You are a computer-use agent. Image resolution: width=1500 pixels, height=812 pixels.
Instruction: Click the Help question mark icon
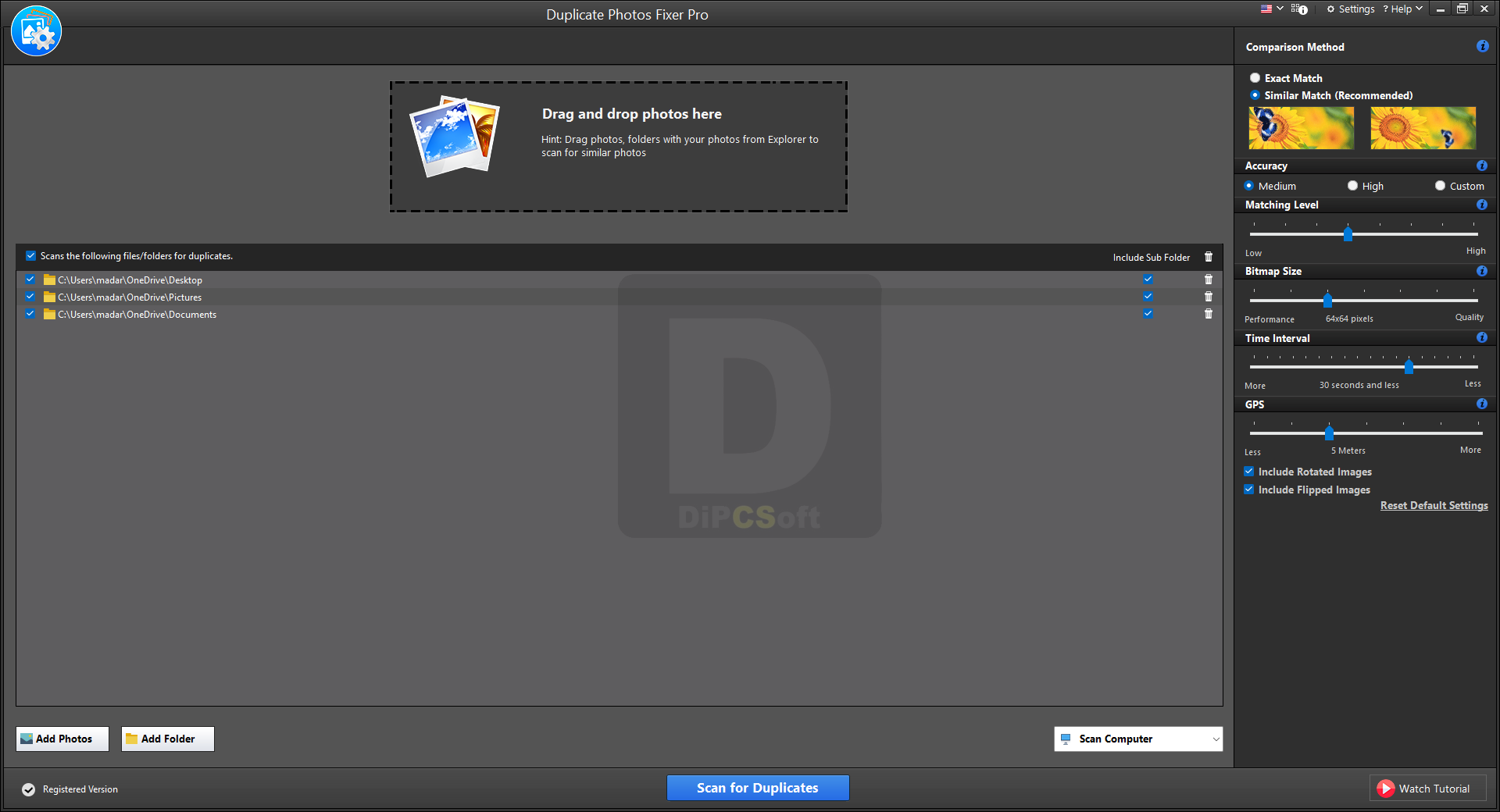coord(1385,9)
